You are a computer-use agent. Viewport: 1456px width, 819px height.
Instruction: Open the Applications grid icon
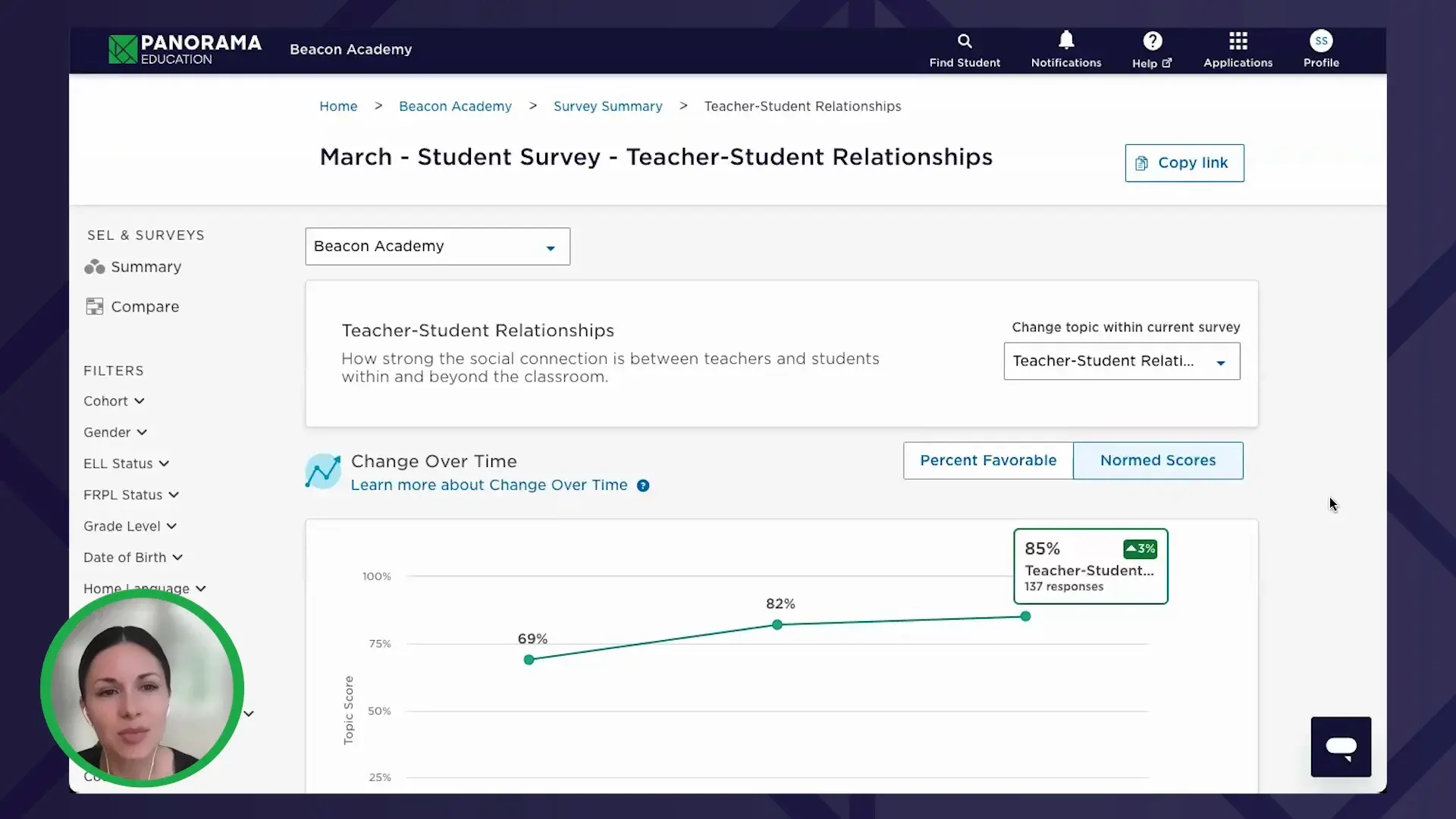[1238, 41]
